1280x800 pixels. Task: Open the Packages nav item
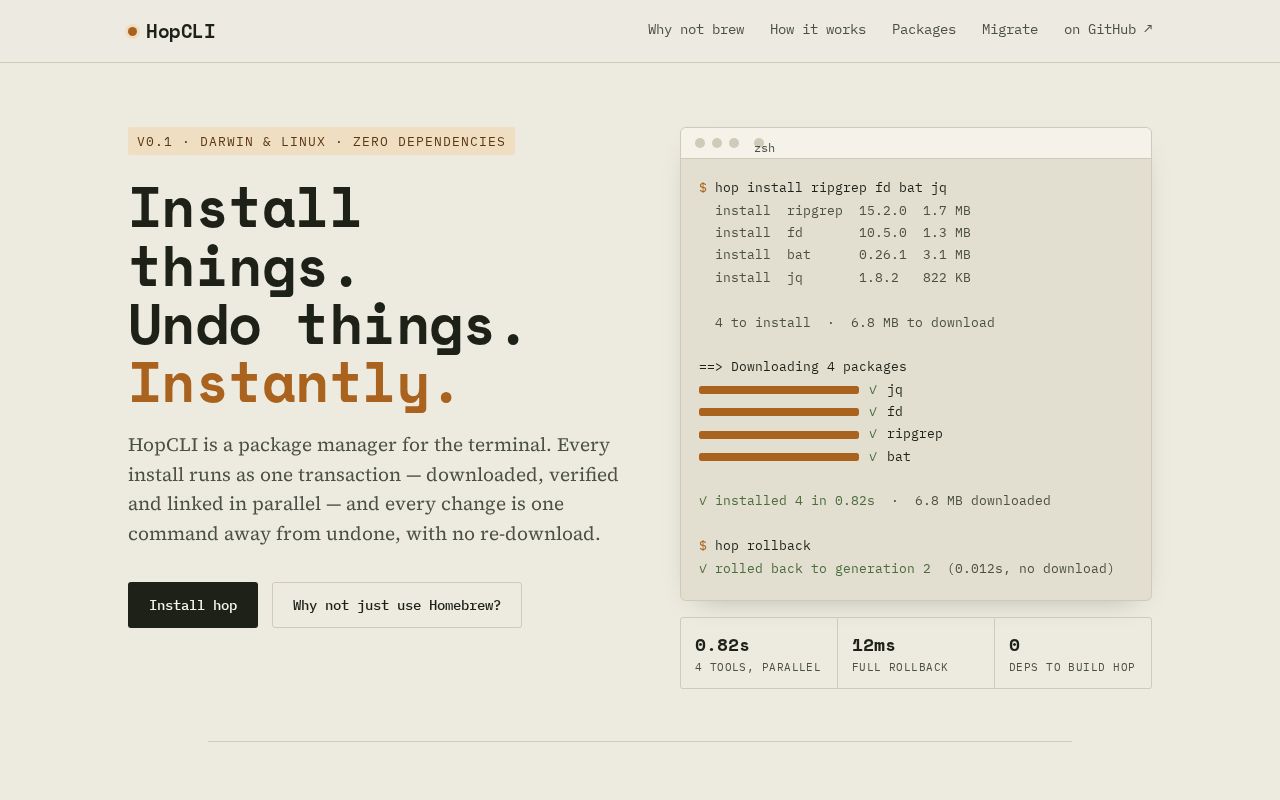tap(924, 30)
